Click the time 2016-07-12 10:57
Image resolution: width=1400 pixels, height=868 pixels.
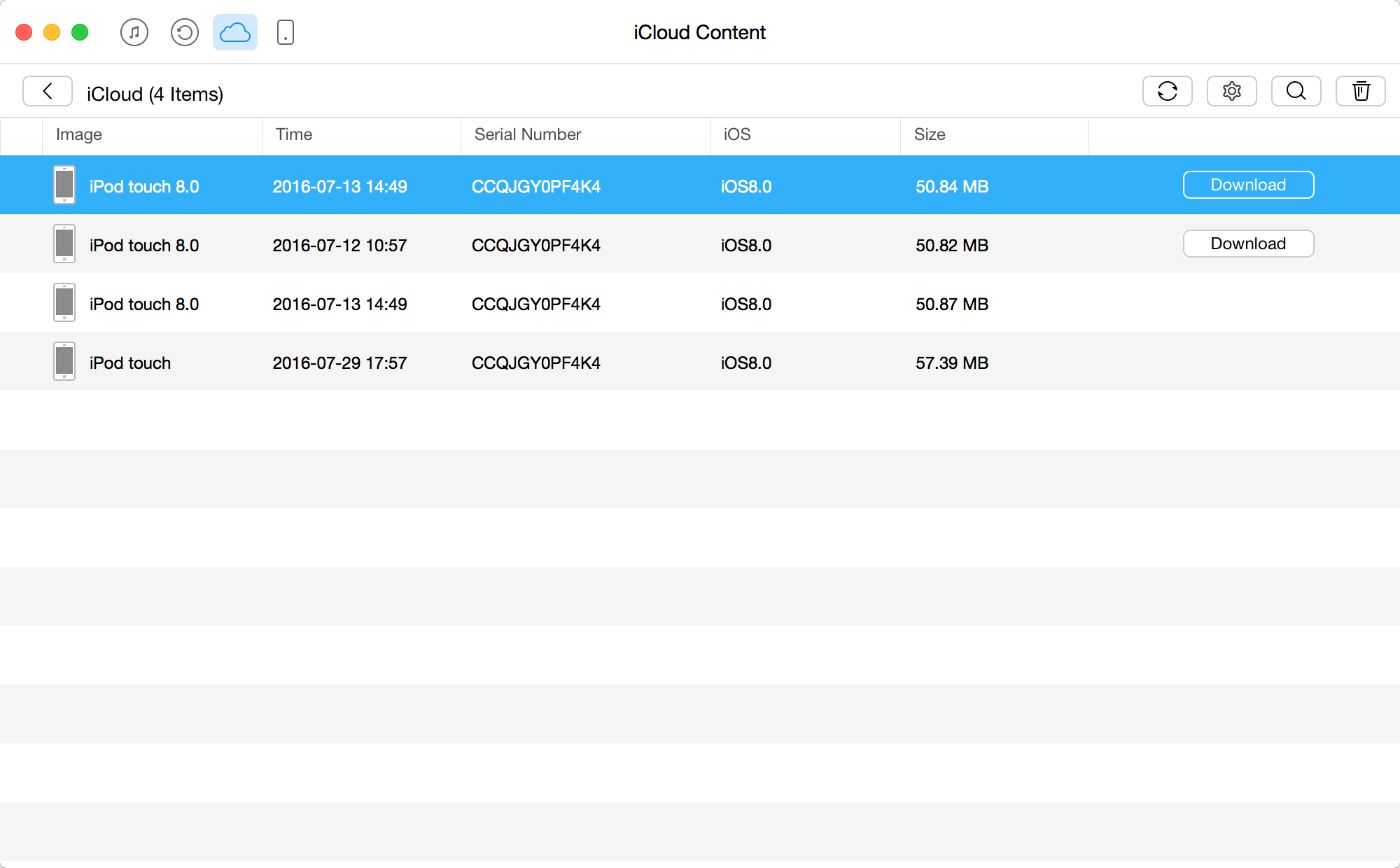pyautogui.click(x=339, y=246)
